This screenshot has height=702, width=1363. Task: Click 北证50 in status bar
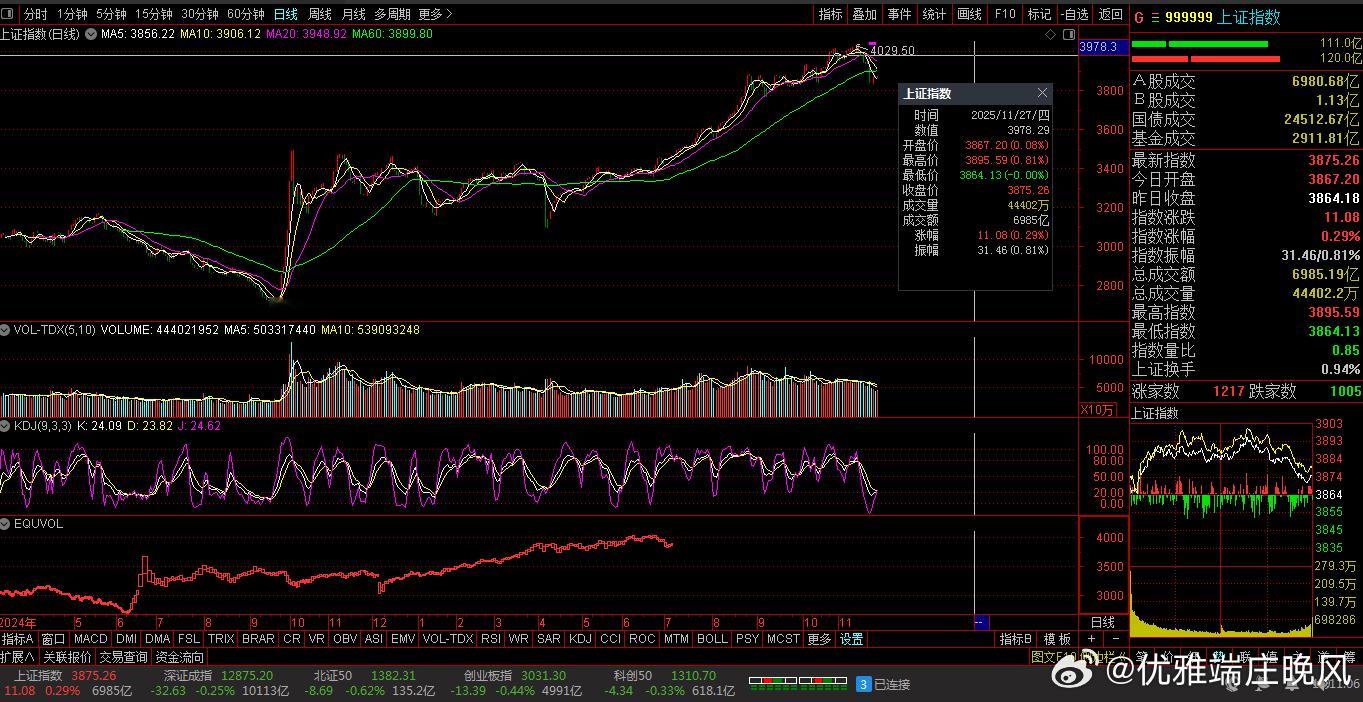[333, 676]
